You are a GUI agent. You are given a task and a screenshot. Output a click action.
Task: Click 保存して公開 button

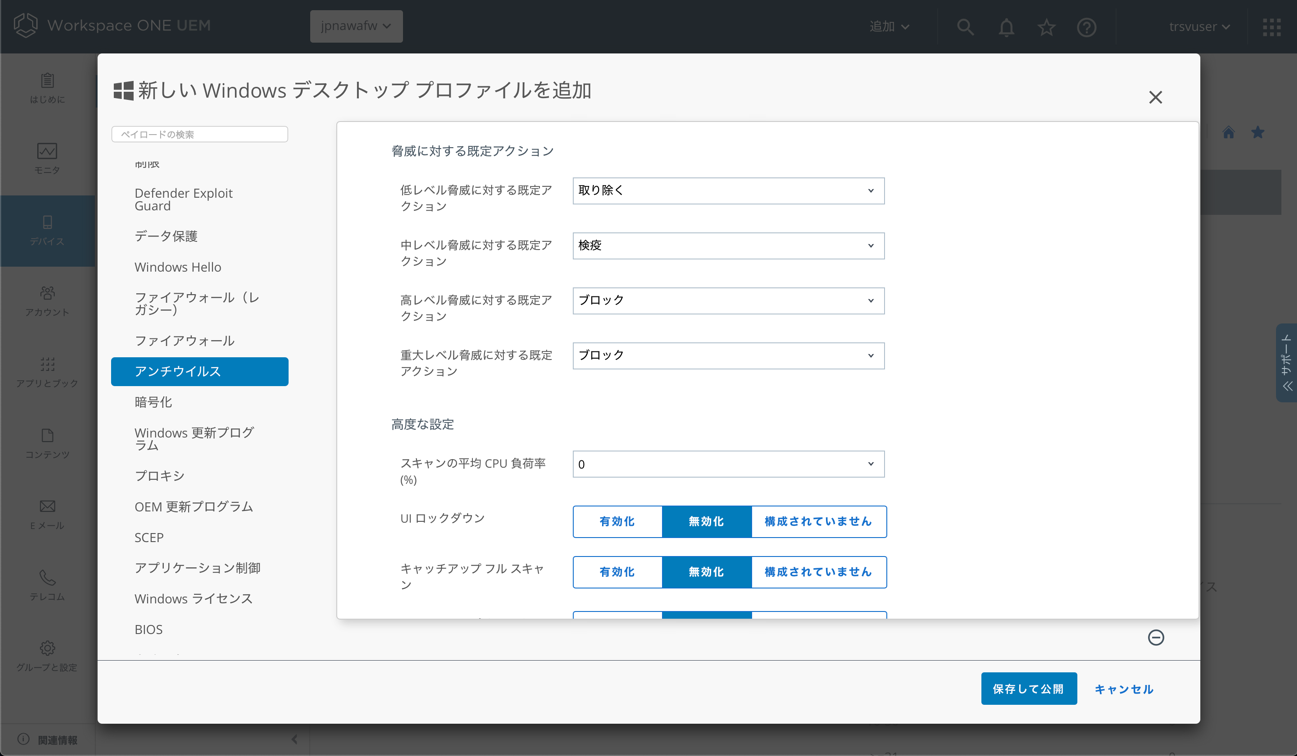coord(1029,689)
